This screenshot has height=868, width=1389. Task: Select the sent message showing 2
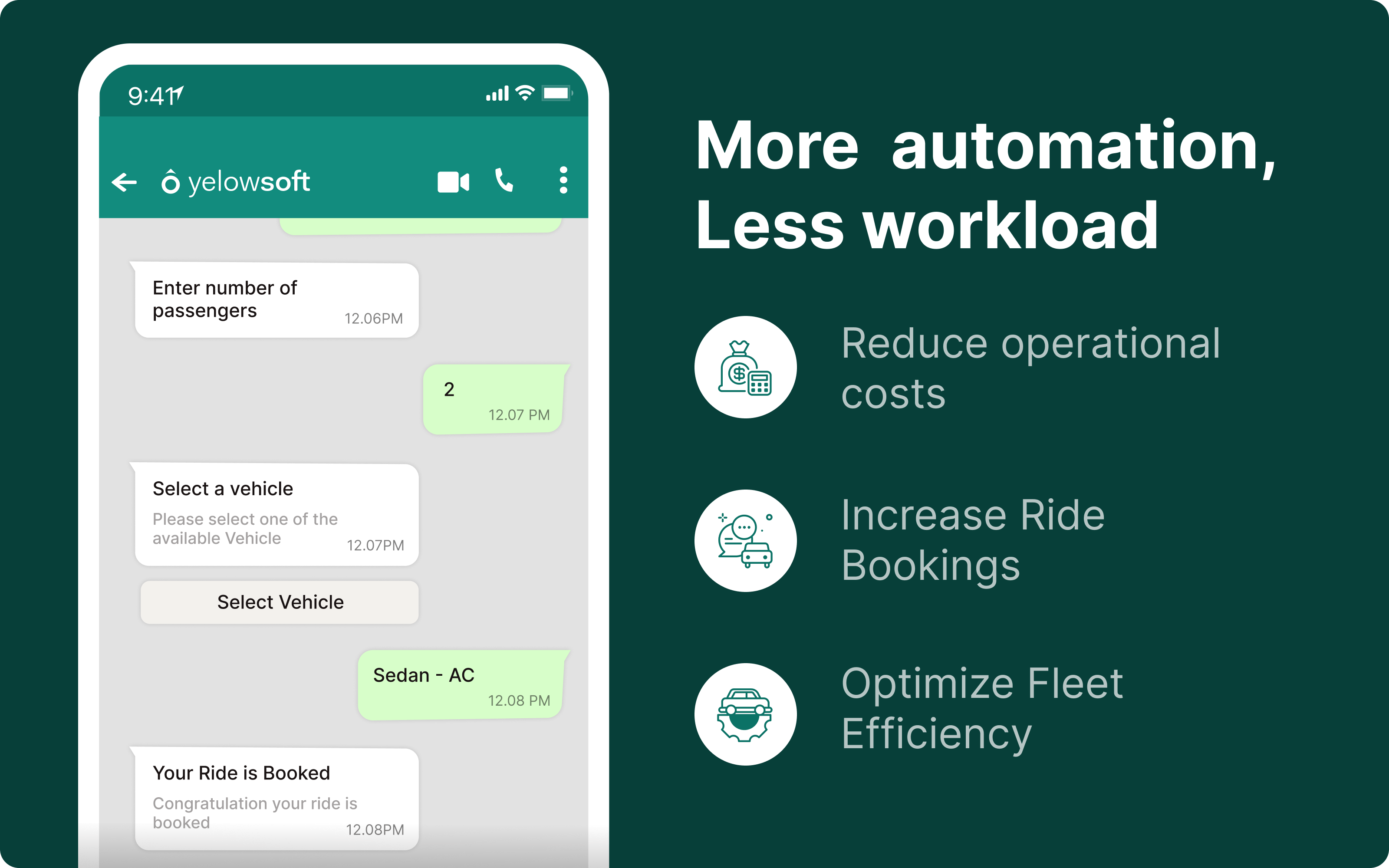[x=496, y=399]
